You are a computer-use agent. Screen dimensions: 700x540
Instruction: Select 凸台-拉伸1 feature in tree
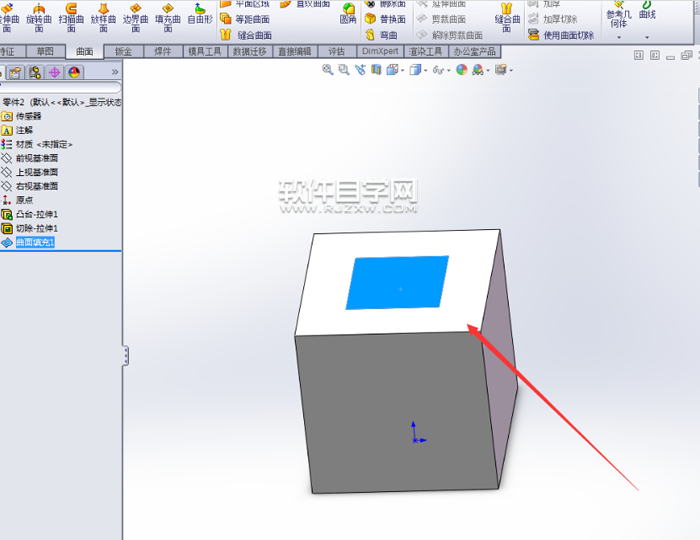[30, 214]
